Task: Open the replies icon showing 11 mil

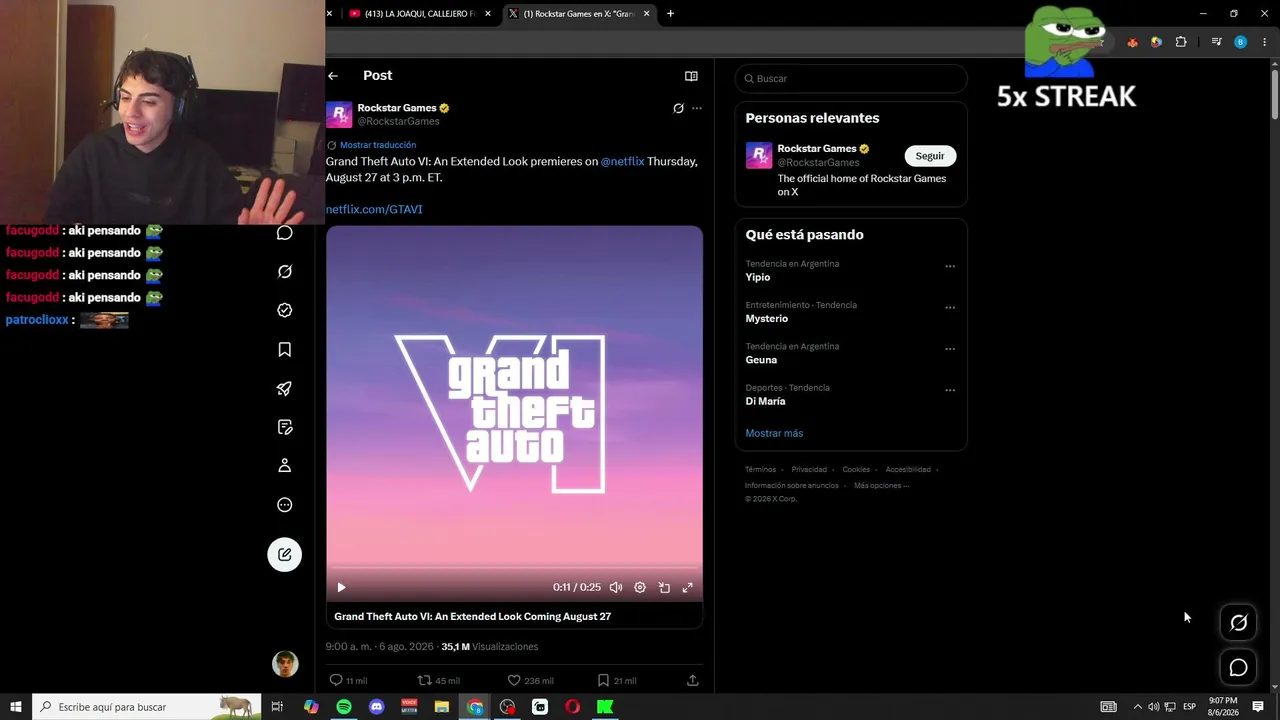Action: click(x=336, y=680)
